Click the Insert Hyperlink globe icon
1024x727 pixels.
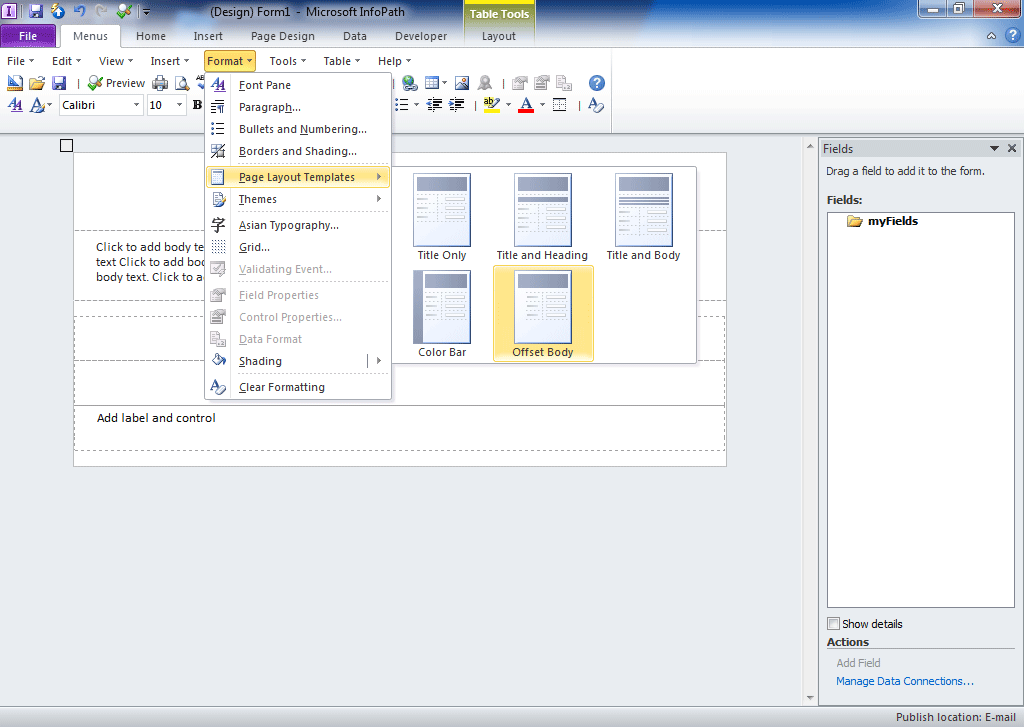(x=409, y=83)
